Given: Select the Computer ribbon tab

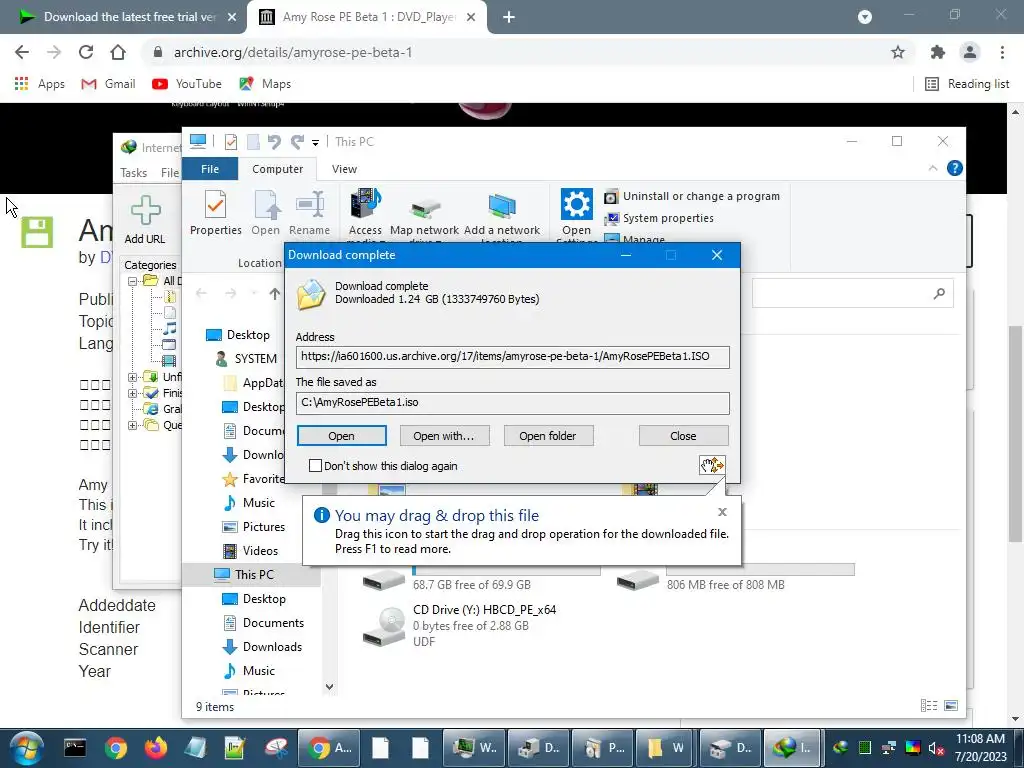Looking at the screenshot, I should point(278,169).
